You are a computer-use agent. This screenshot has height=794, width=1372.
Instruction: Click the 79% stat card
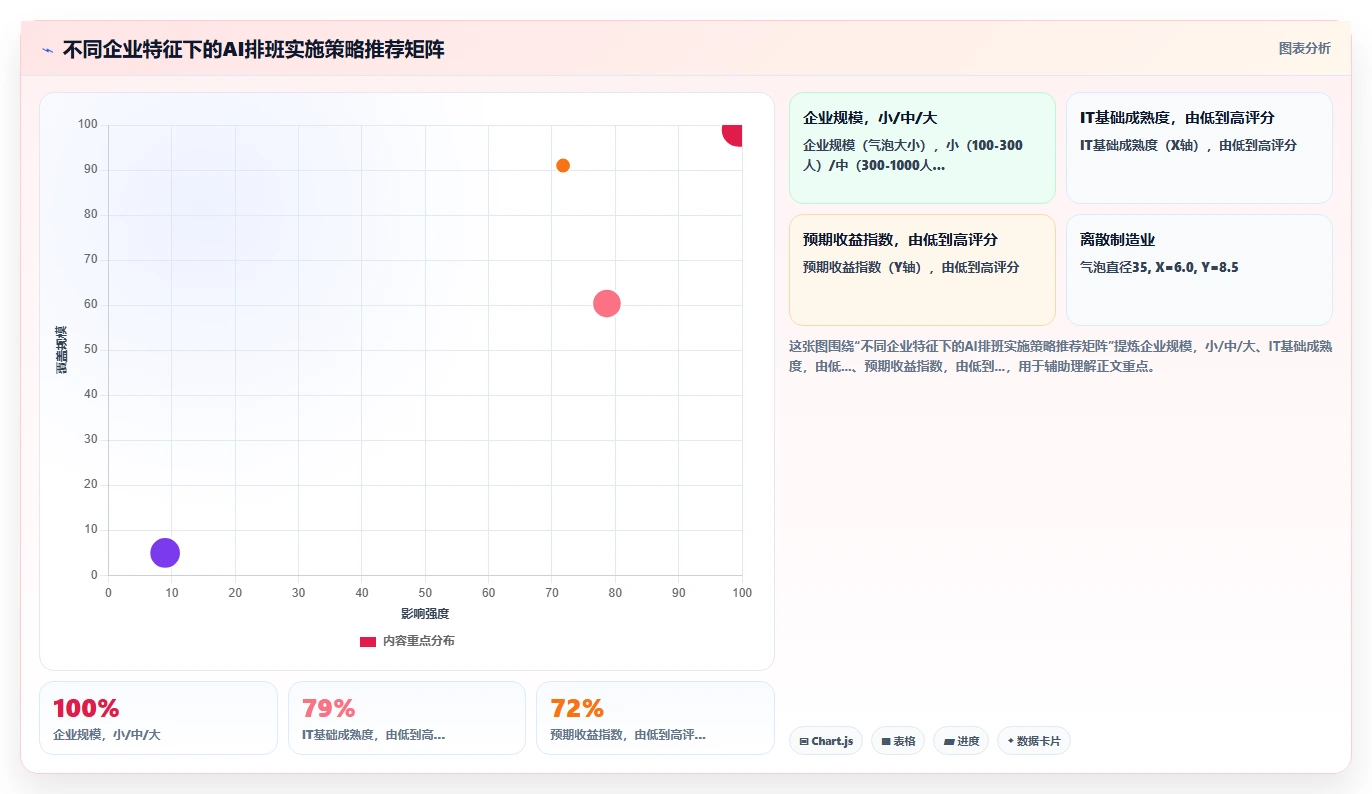click(407, 718)
